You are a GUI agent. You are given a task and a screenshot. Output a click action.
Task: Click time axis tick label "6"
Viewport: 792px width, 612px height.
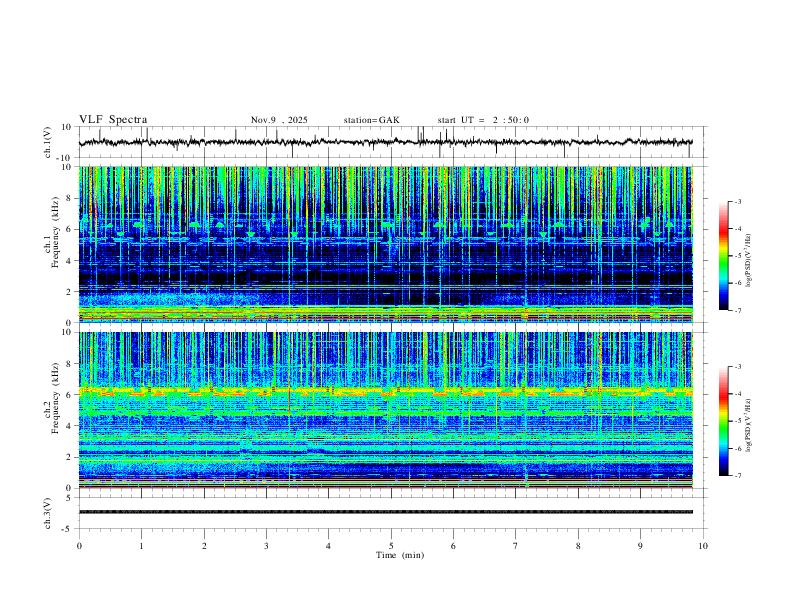coord(453,546)
